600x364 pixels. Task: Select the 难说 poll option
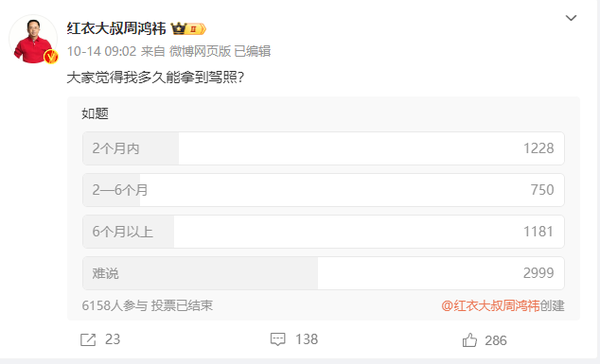(323, 273)
